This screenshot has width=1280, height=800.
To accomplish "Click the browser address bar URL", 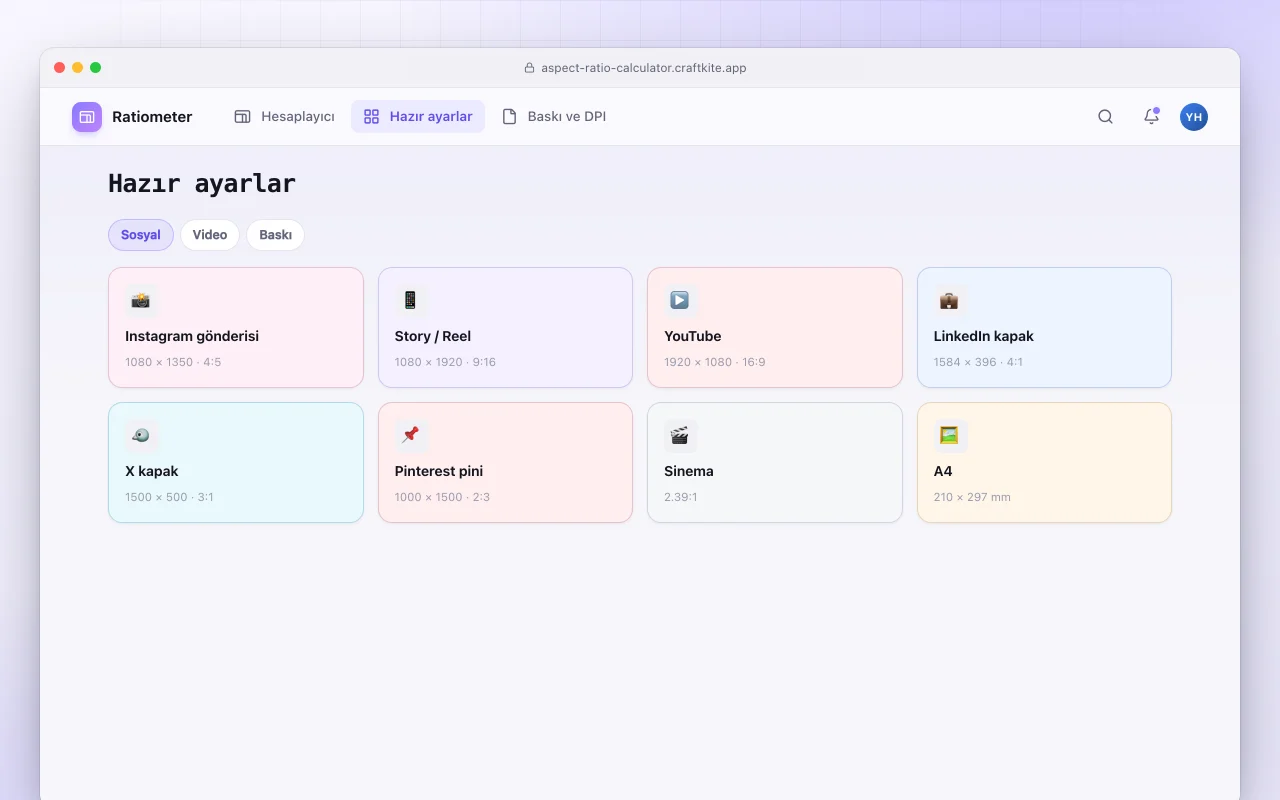I will pyautogui.click(x=643, y=68).
